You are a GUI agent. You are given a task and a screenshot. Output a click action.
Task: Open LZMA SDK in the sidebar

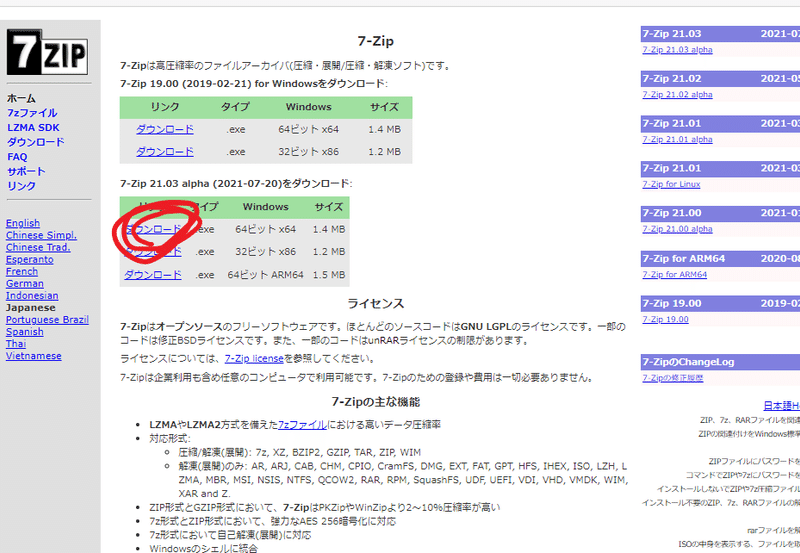pos(33,128)
